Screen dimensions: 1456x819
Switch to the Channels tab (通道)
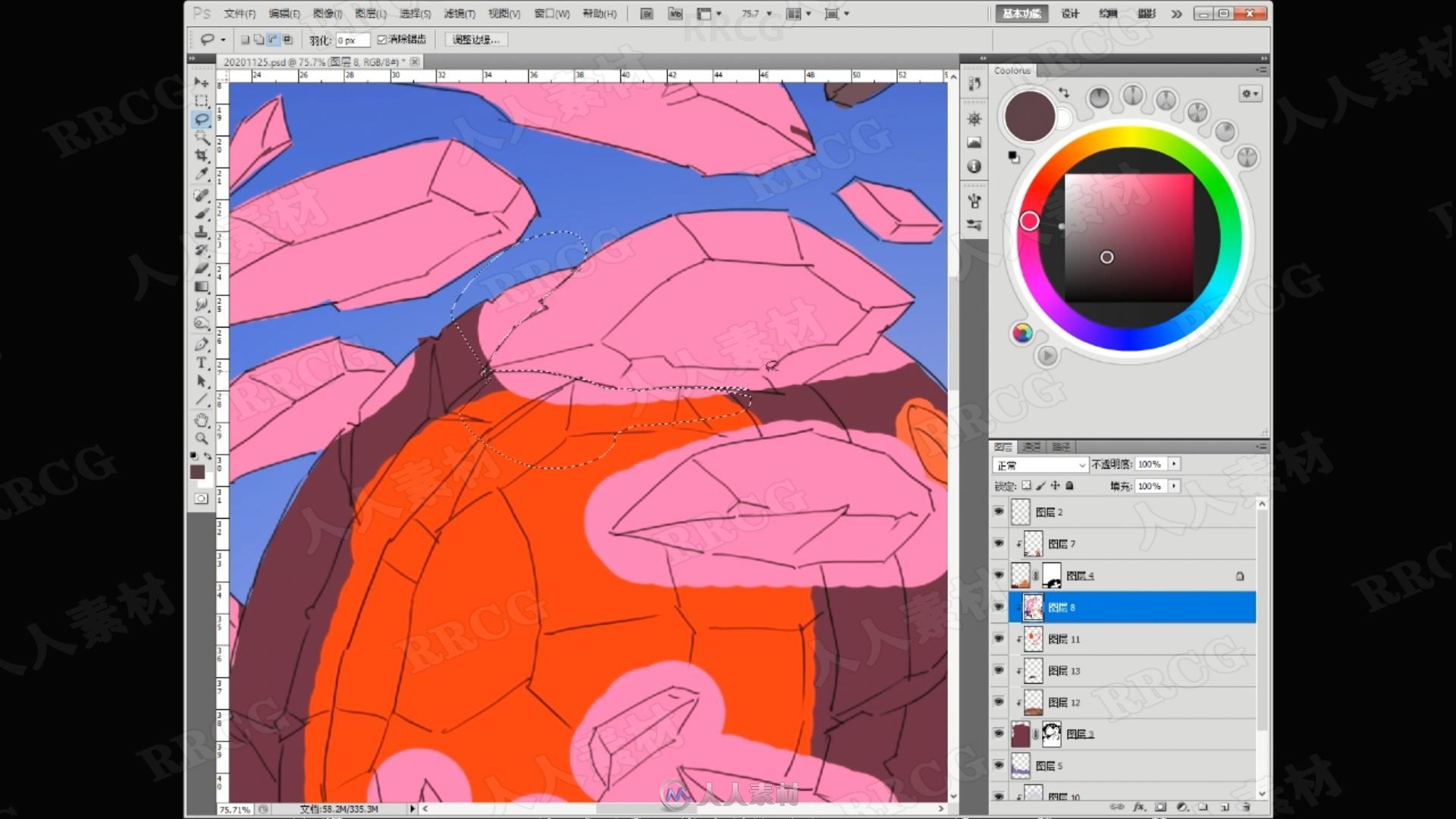(1031, 447)
